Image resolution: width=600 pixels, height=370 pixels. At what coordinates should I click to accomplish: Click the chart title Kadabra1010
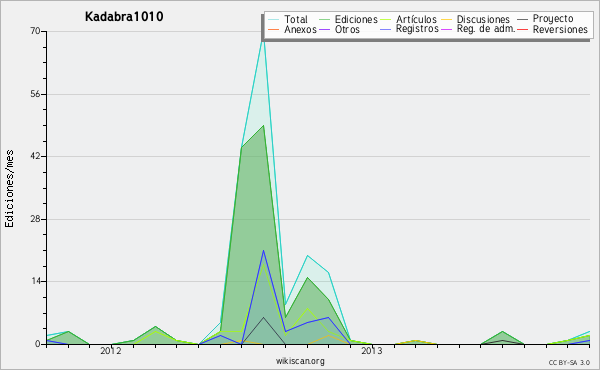[x=124, y=17]
